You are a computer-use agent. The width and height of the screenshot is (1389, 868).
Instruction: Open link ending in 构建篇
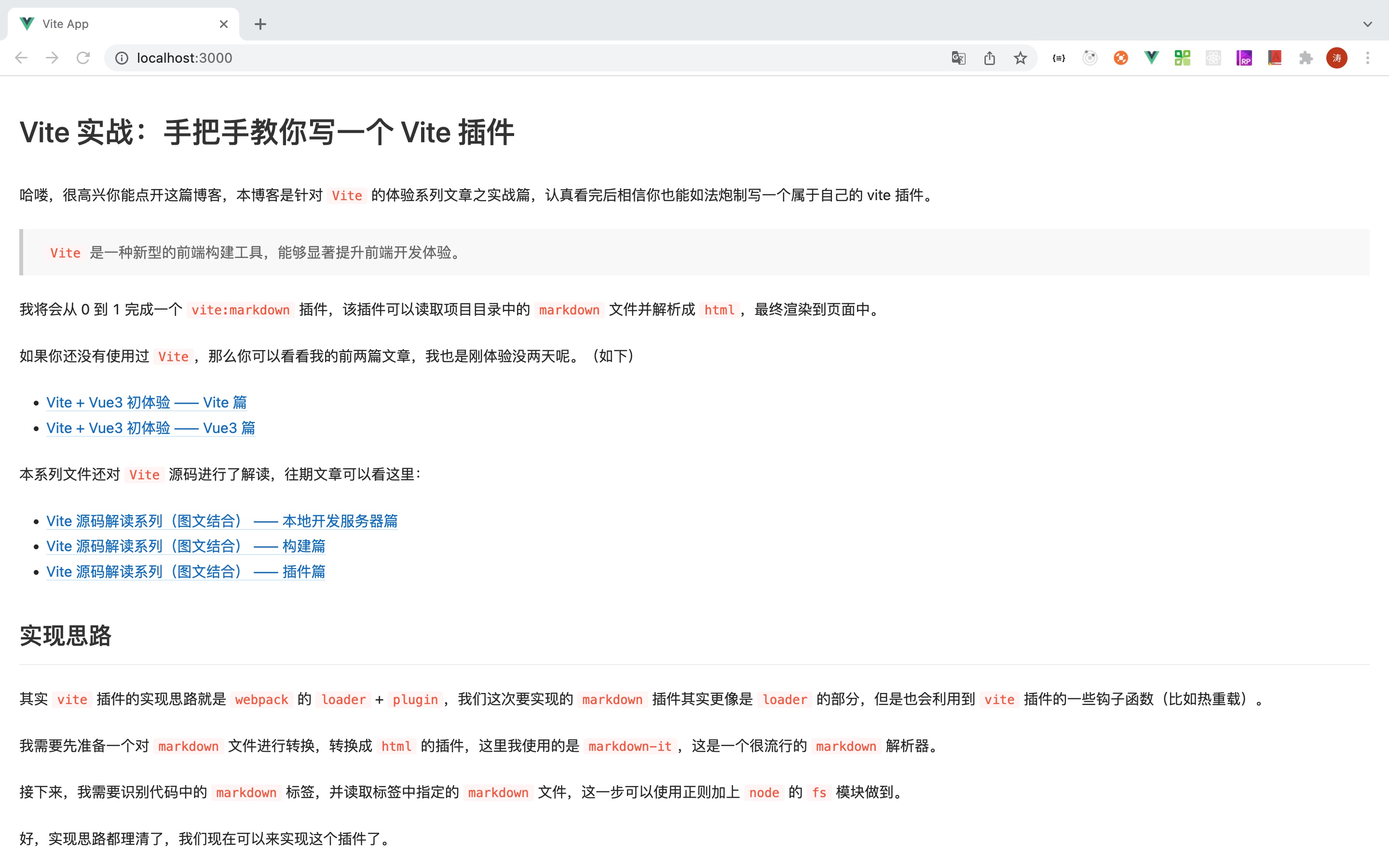point(186,546)
